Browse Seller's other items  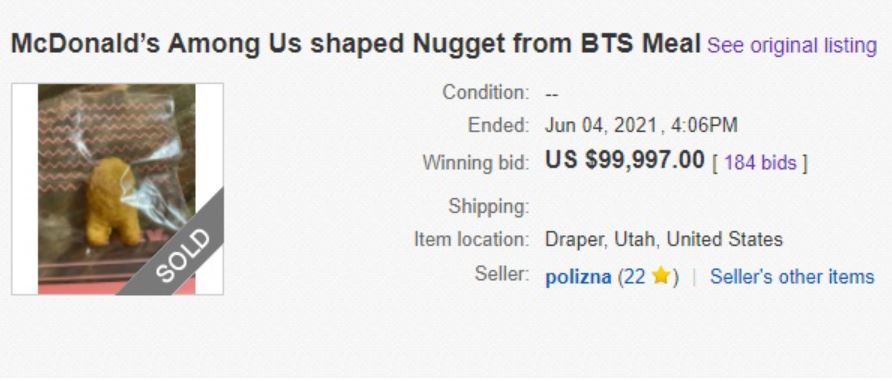[792, 276]
